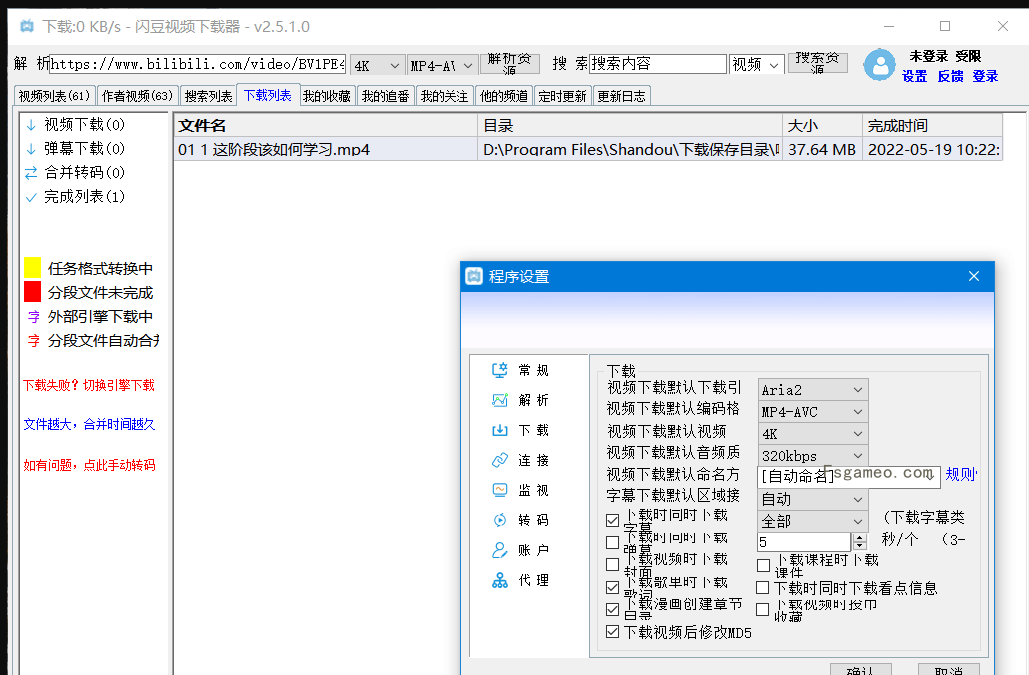This screenshot has width=1029, height=675.
Task: Click the danmaku download arrow icon
Action: pos(31,149)
